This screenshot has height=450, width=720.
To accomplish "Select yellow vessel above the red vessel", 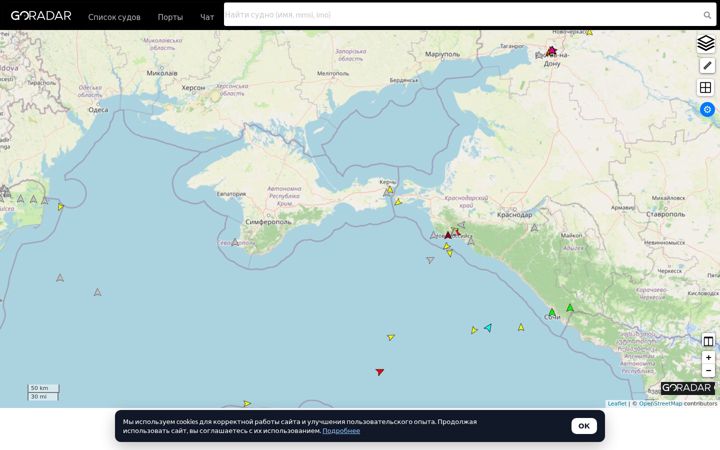I will 391,338.
